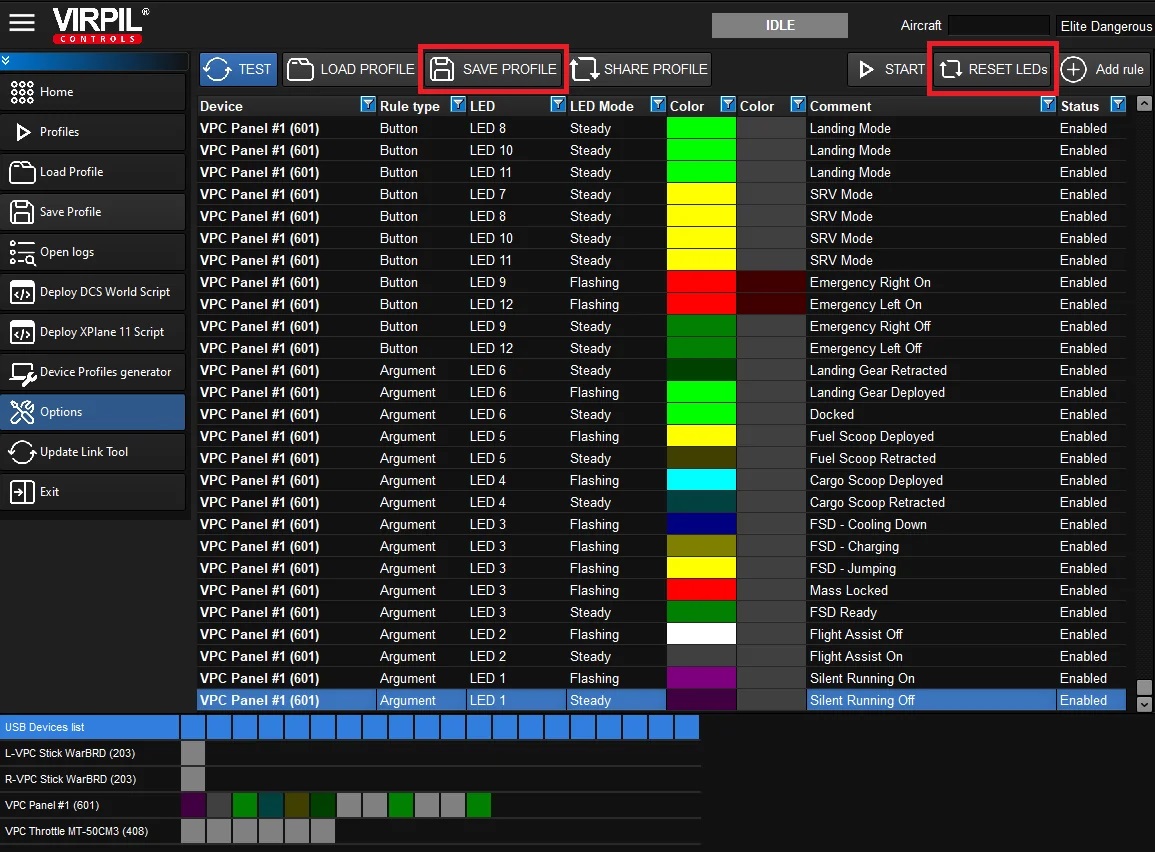This screenshot has height=852, width=1155.
Task: Open the LED Mode column filter
Action: [658, 105]
